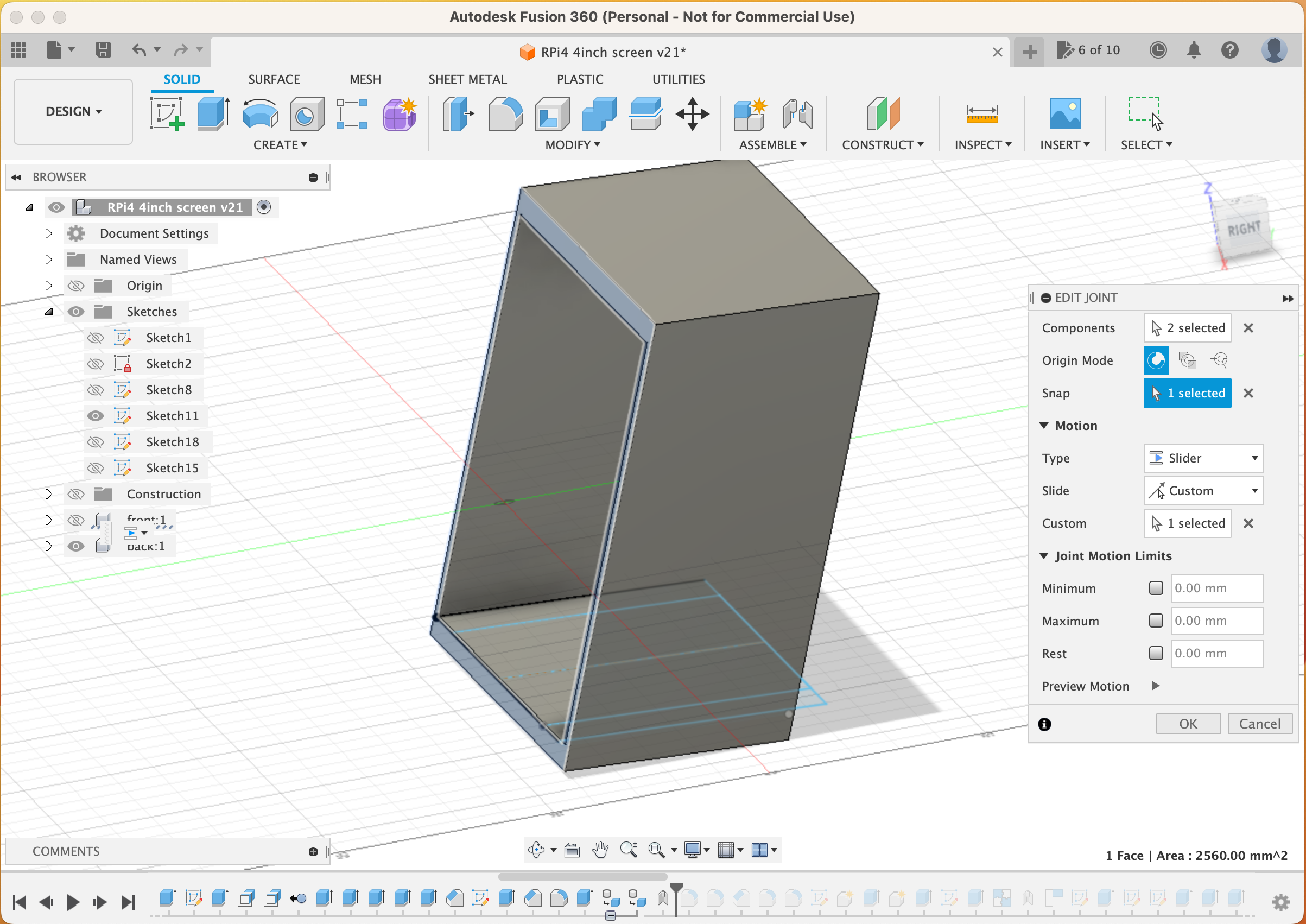Select the Offset Plane construct tool
Image resolution: width=1306 pixels, height=924 pixels.
click(x=883, y=113)
